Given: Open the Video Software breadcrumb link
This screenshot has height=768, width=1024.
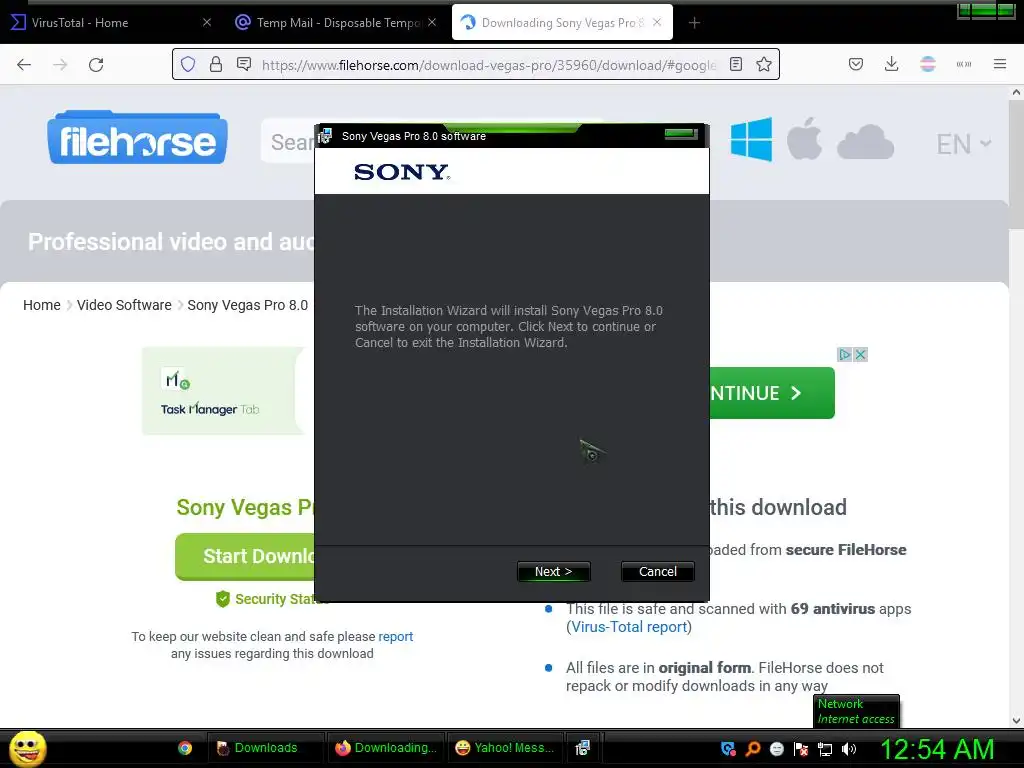Looking at the screenshot, I should [124, 305].
